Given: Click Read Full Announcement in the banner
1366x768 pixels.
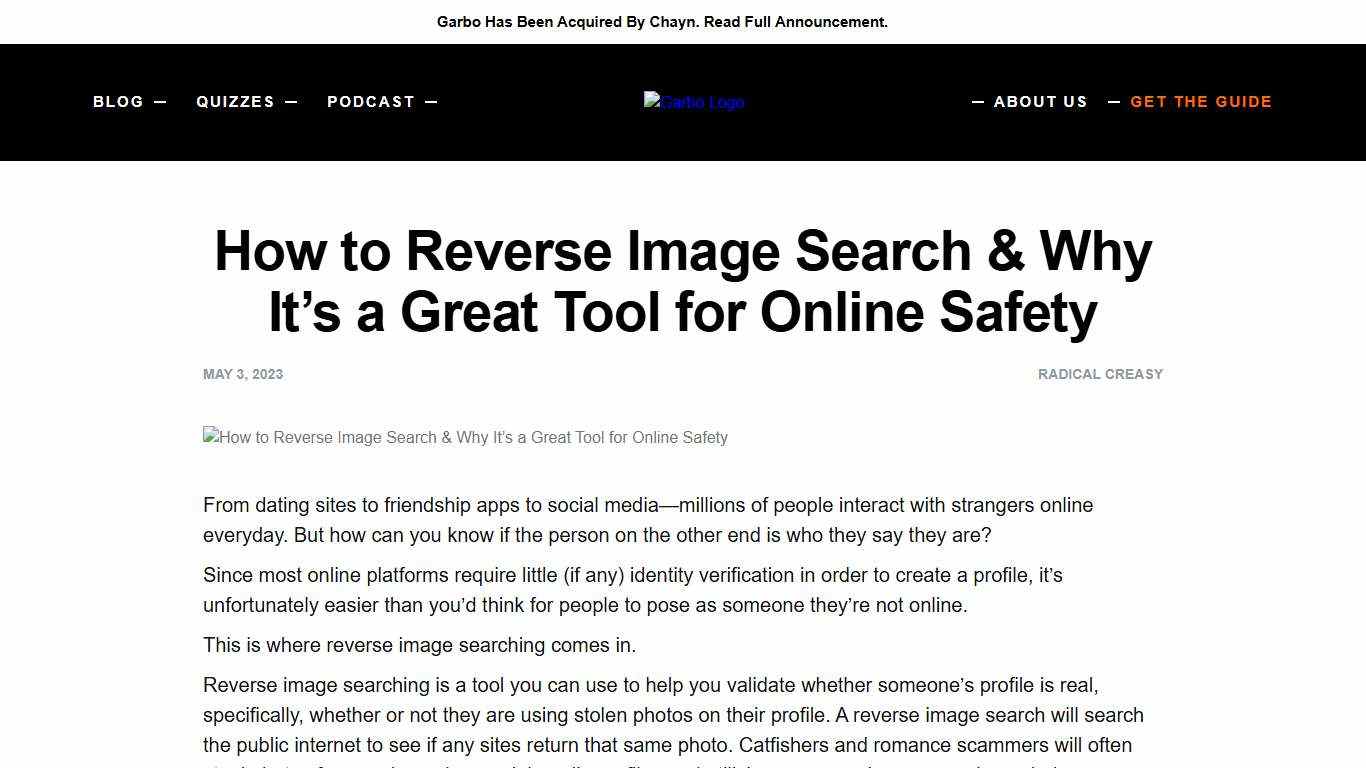Looking at the screenshot, I should (x=795, y=21).
